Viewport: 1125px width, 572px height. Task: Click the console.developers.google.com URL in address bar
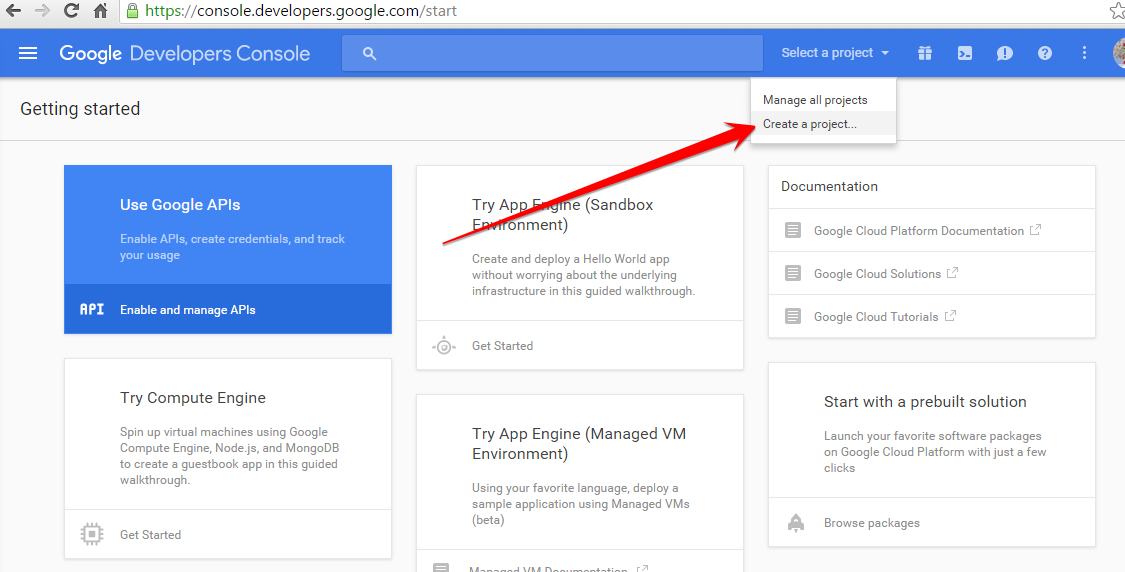click(301, 11)
